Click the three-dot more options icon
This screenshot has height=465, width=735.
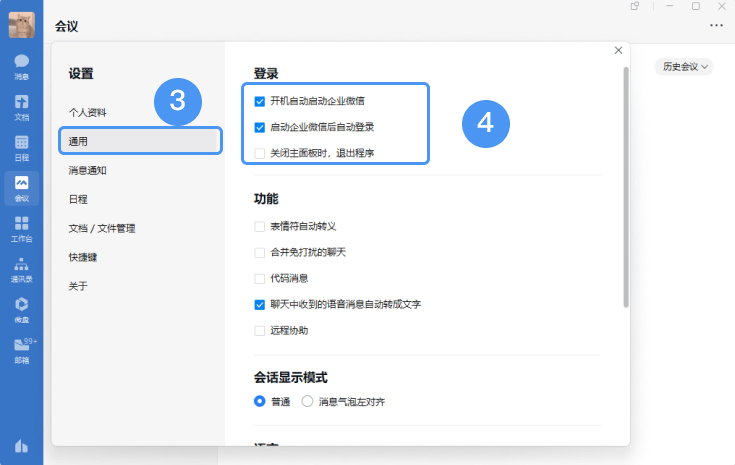click(x=716, y=25)
